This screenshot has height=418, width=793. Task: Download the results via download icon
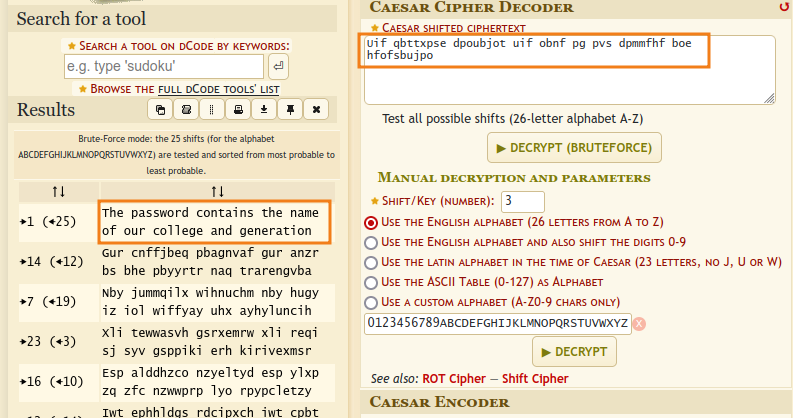tap(264, 109)
